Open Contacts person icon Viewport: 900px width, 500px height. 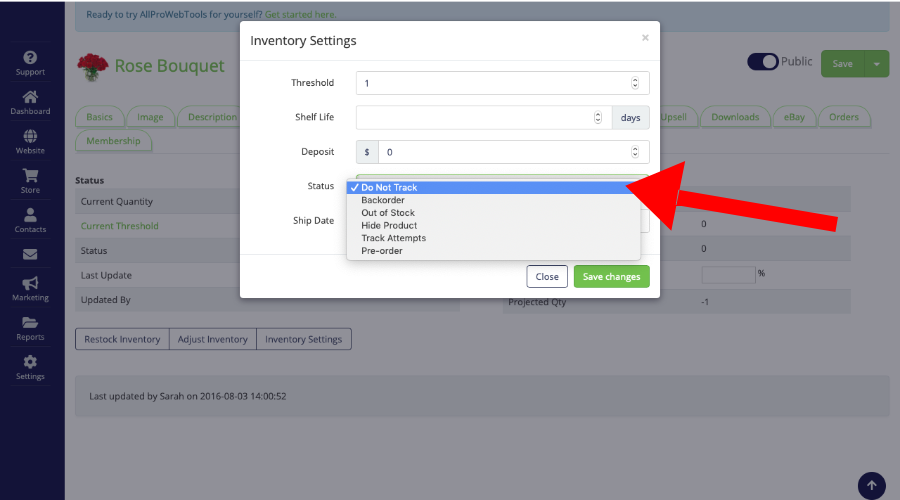[30, 215]
